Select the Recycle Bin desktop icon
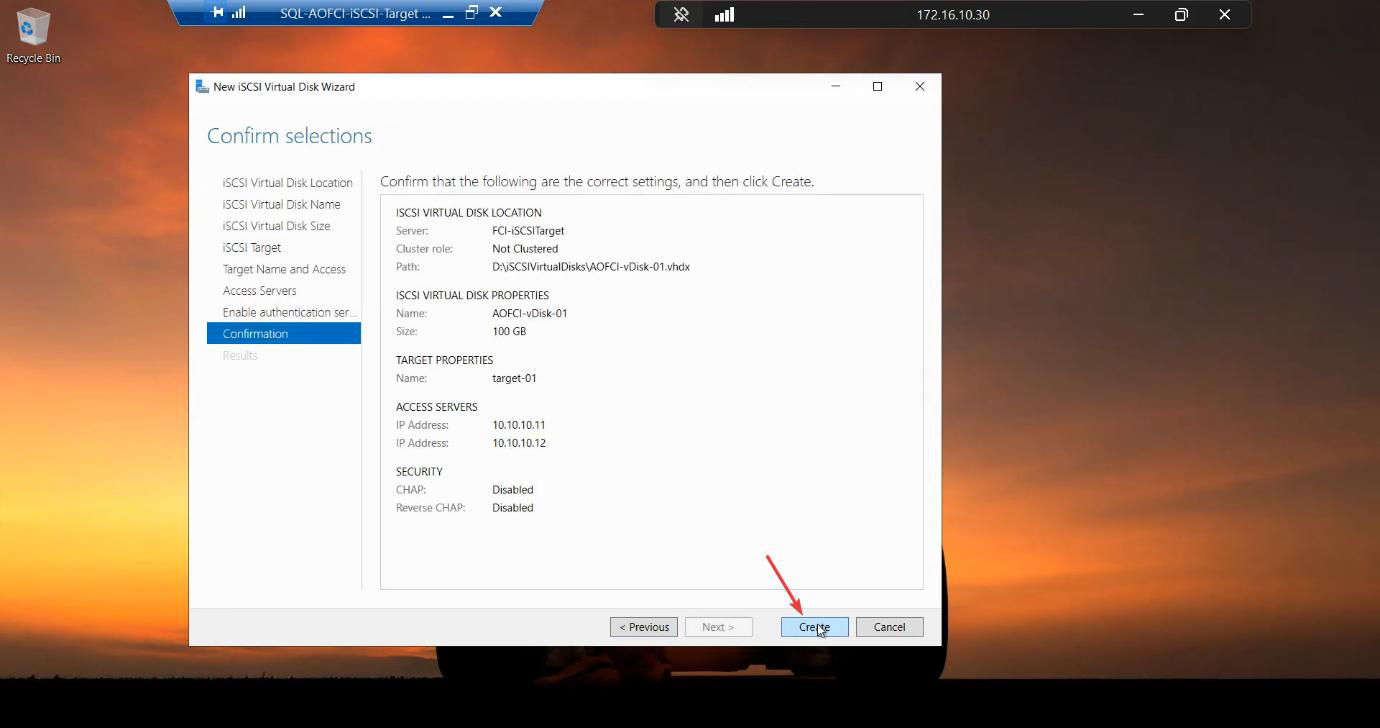This screenshot has width=1380, height=728. click(33, 36)
